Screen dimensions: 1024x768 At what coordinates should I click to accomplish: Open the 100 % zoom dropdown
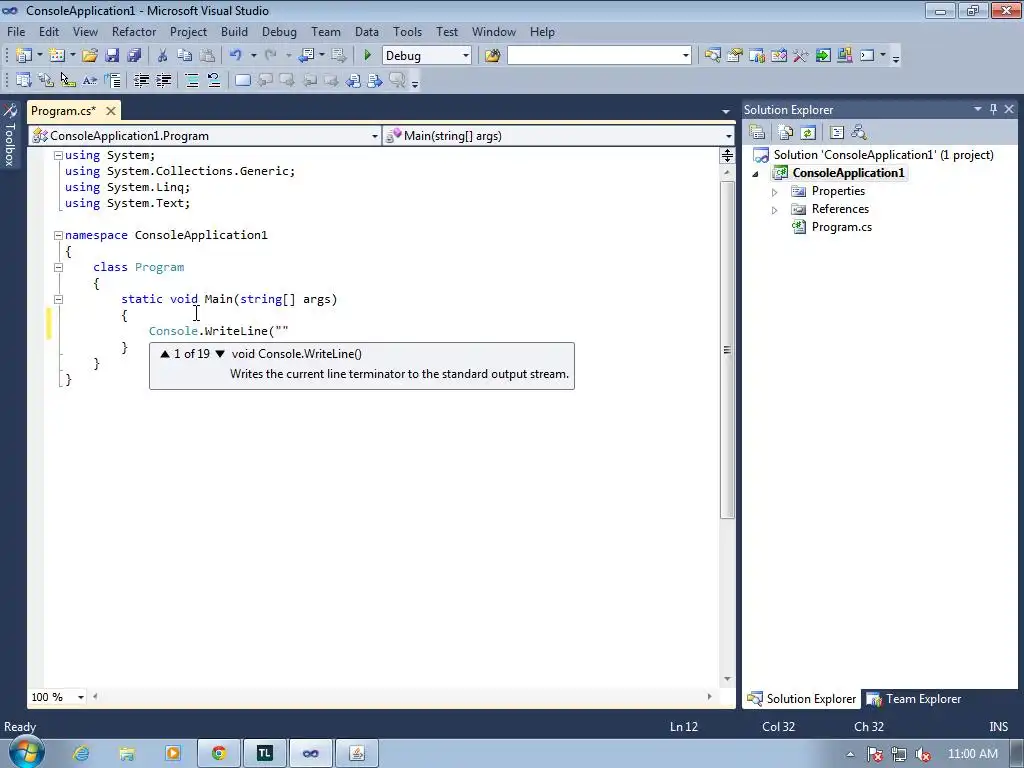(80, 697)
